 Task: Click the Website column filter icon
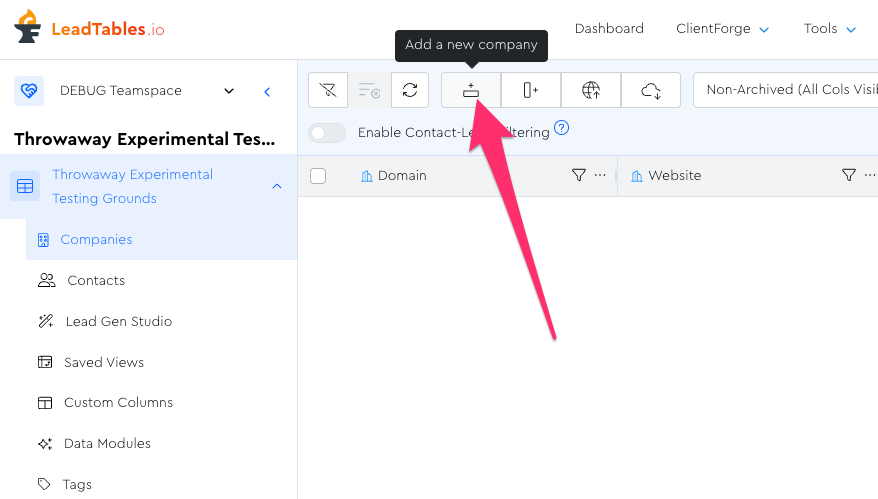848,175
